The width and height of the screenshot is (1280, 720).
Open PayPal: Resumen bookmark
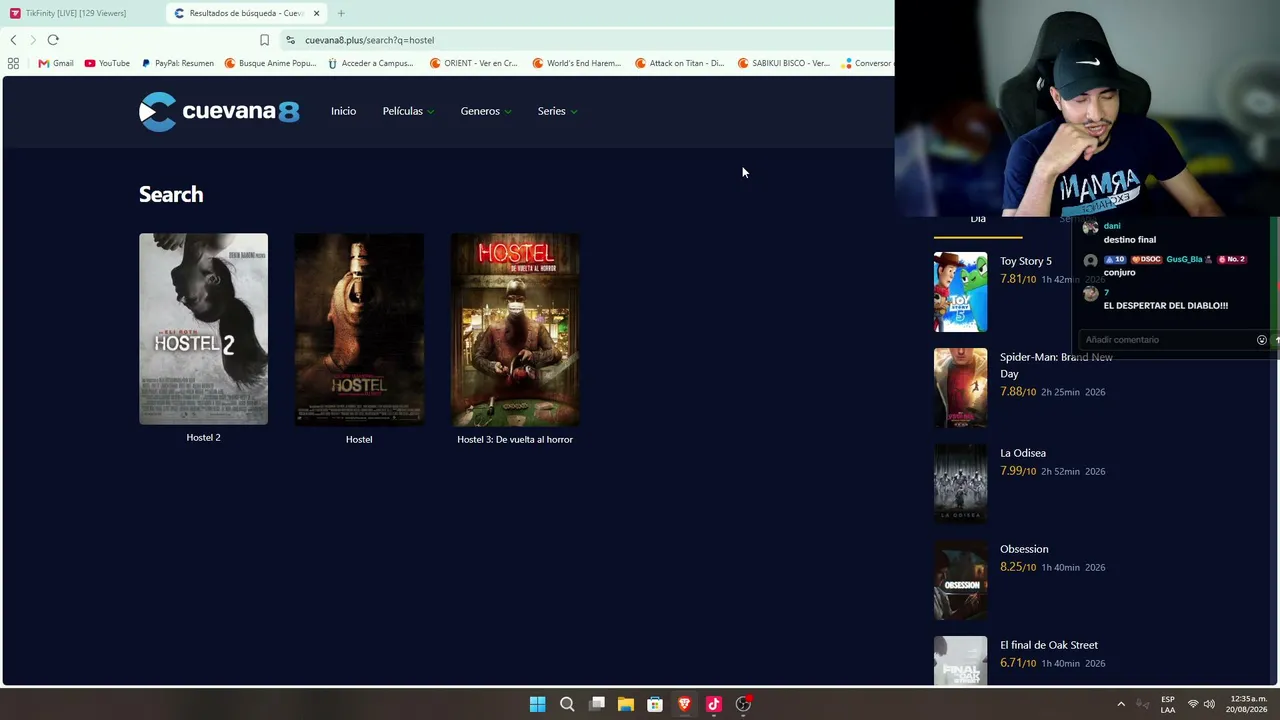(177, 63)
